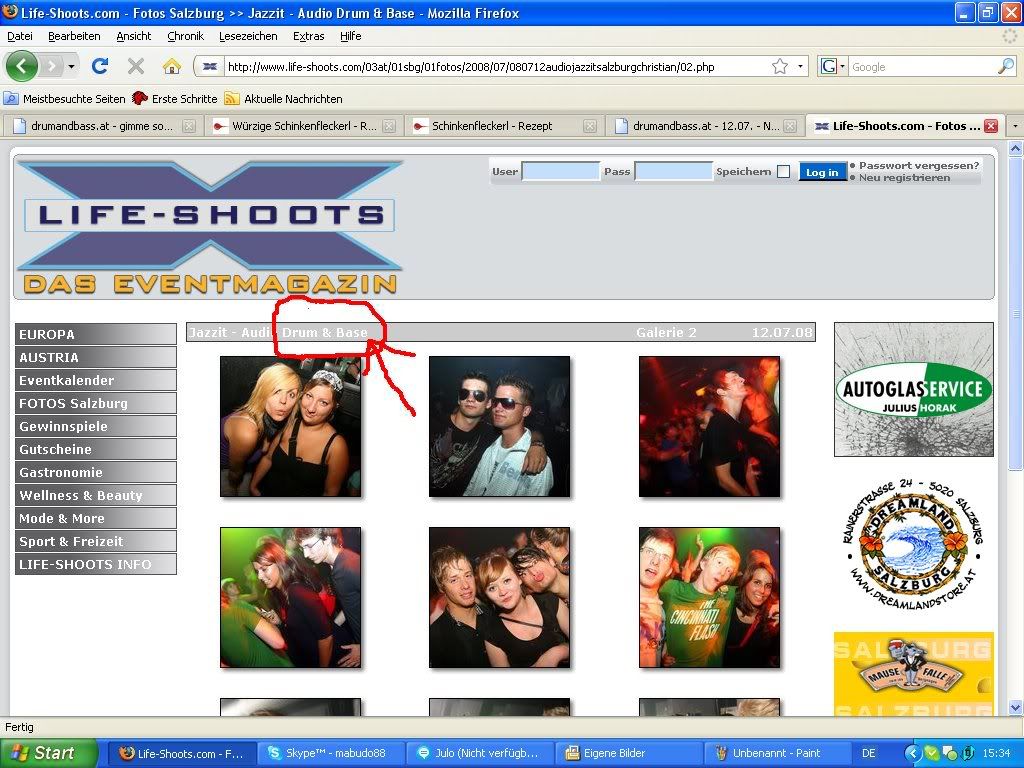
Task: Expand hidden system tray icons arrow
Action: point(912,753)
